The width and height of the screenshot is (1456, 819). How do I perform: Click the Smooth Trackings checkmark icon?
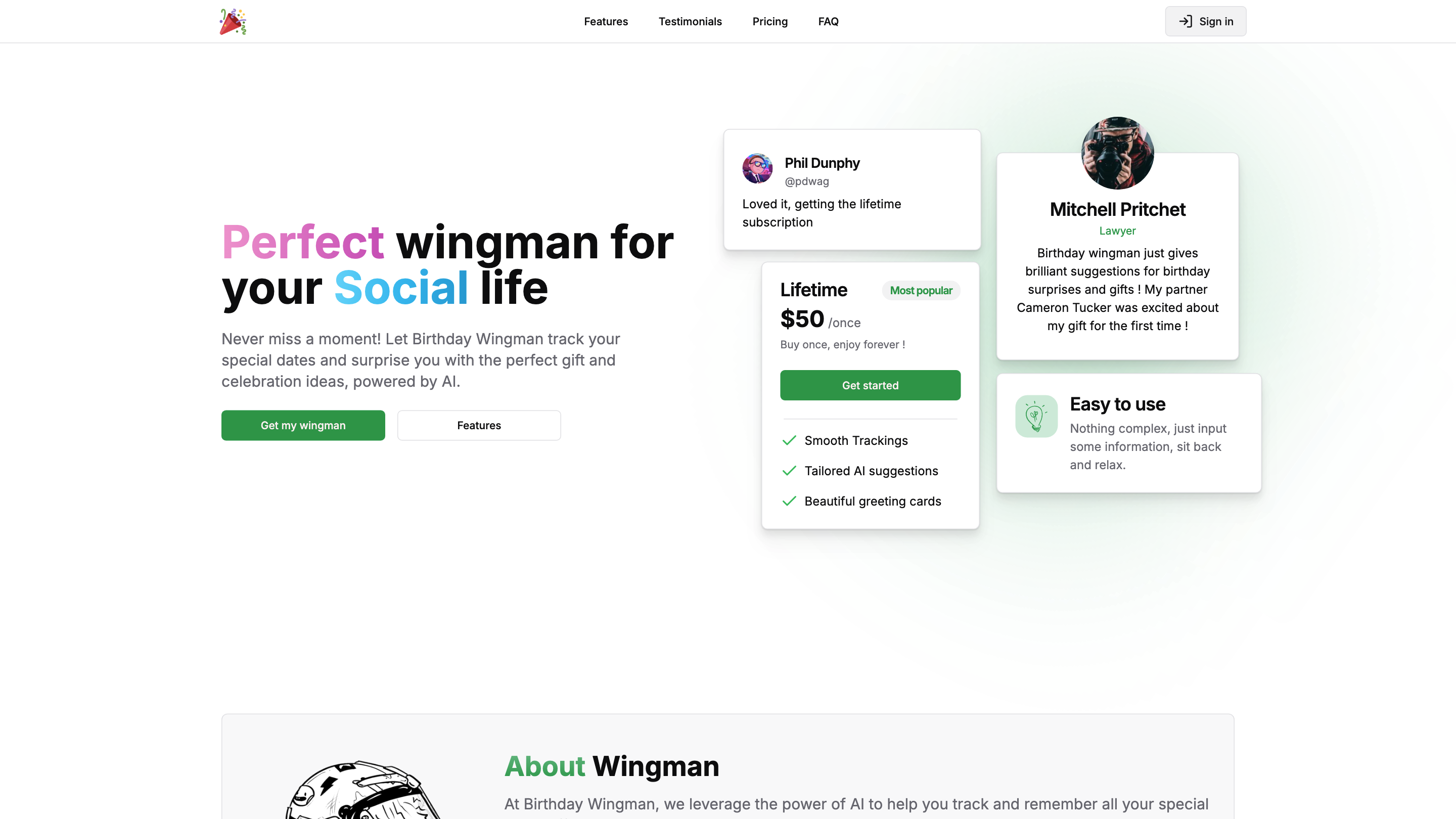pos(789,440)
